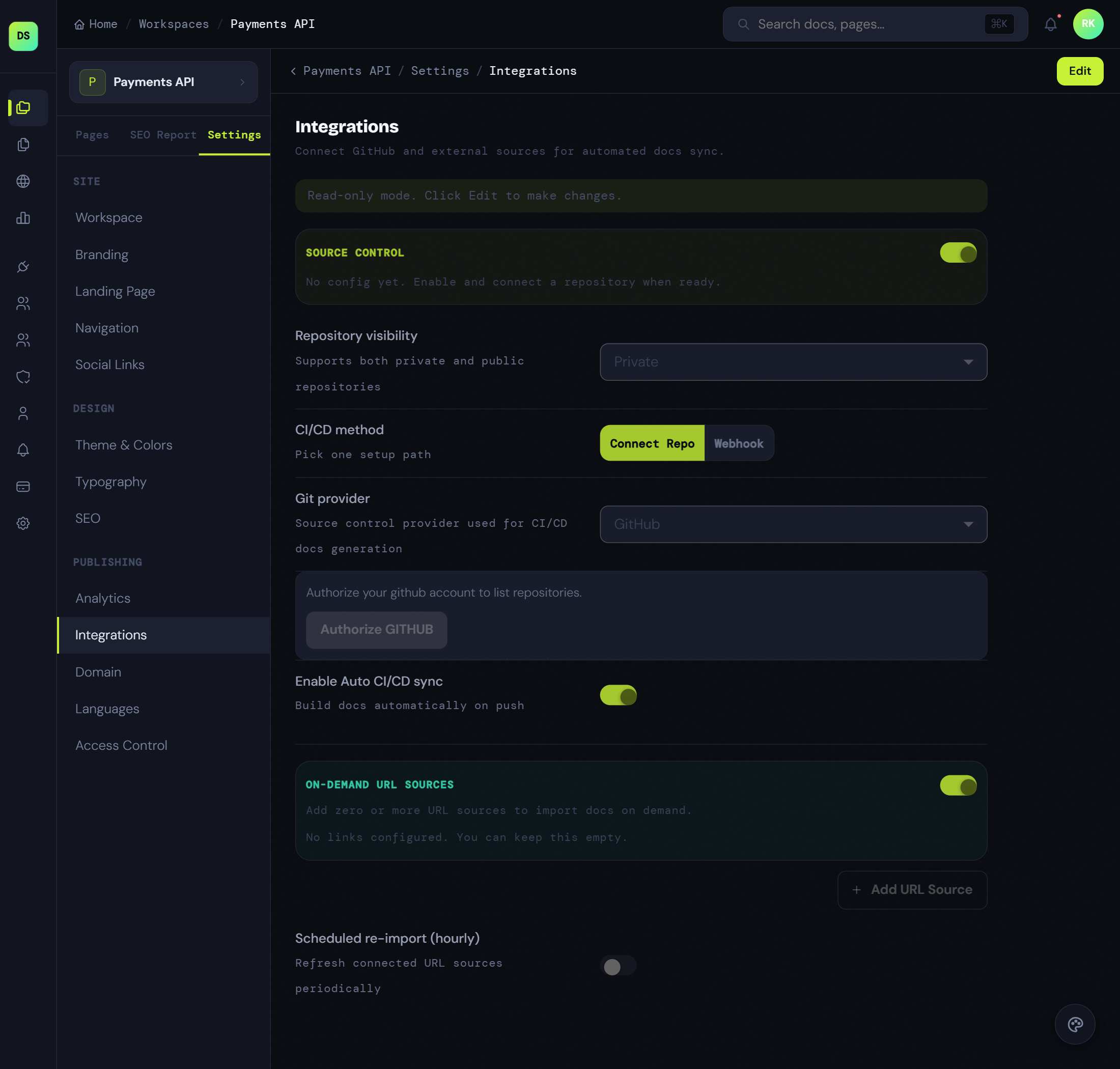Click the Authorize GITHUB button
Image resolution: width=1120 pixels, height=1069 pixels.
pos(376,630)
